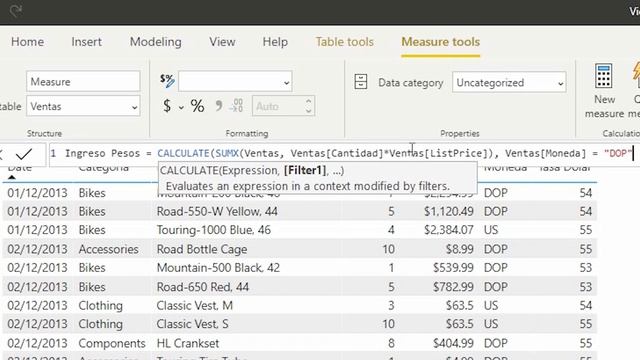Open the Help tab
The height and width of the screenshot is (360, 640).
point(275,42)
